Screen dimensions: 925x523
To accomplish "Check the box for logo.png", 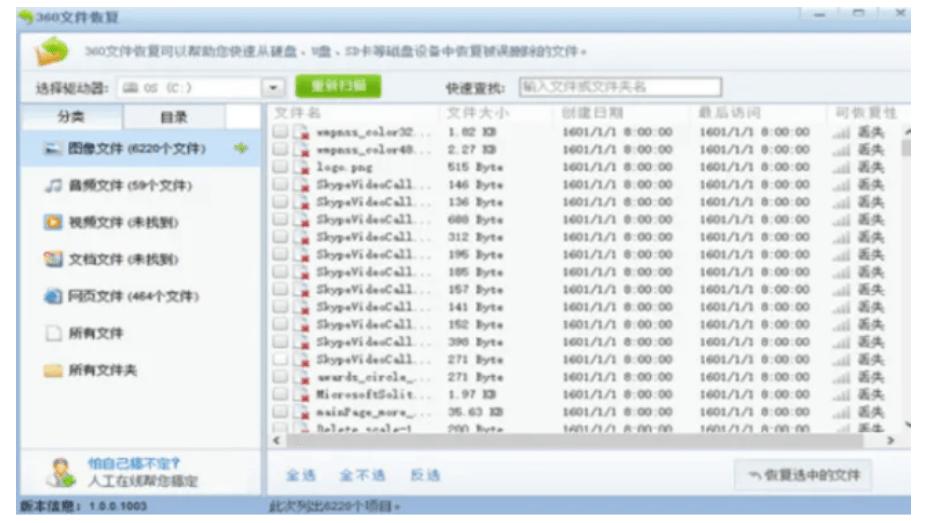I will 280,167.
